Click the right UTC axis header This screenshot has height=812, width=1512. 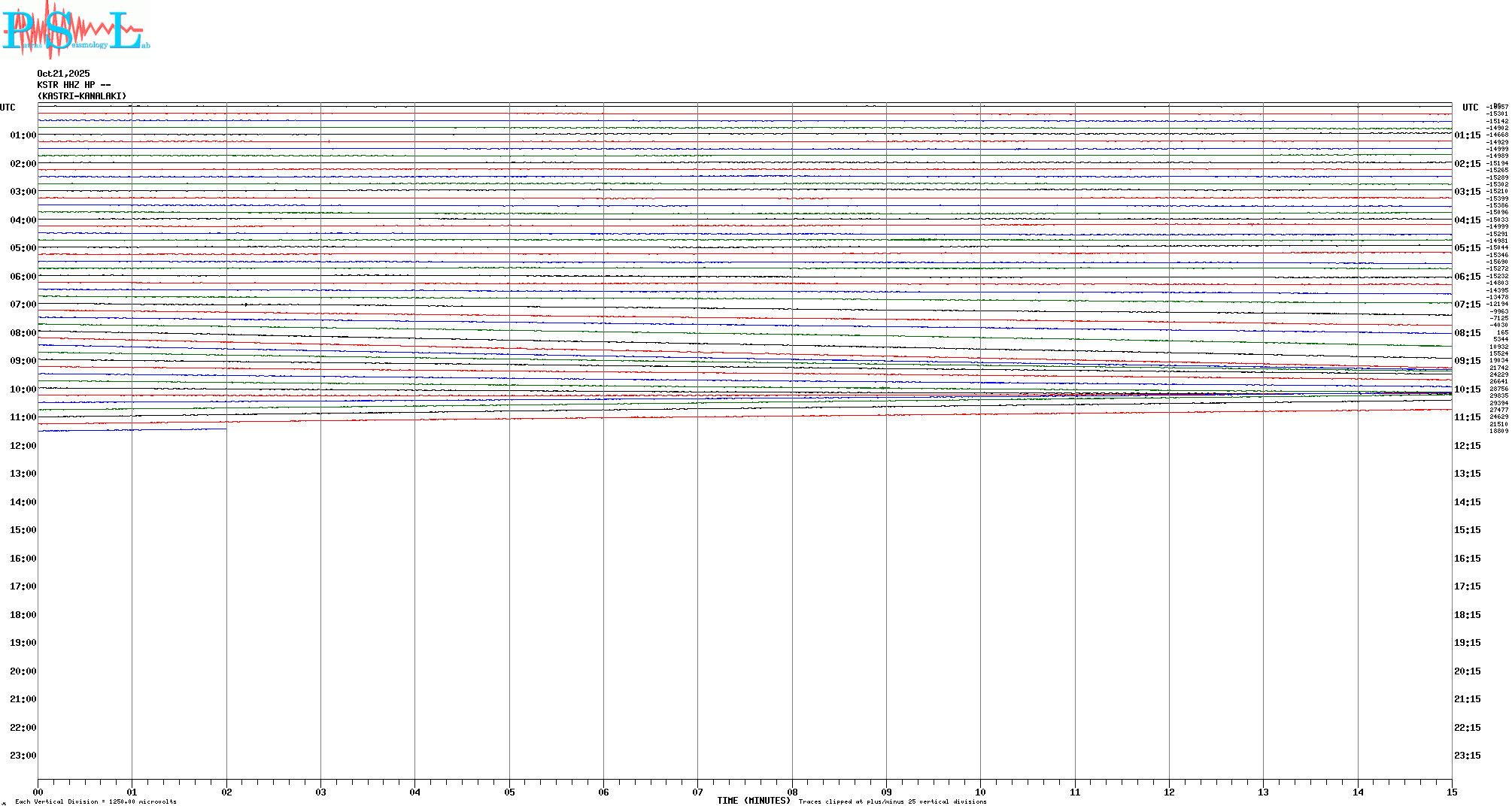click(x=1470, y=108)
